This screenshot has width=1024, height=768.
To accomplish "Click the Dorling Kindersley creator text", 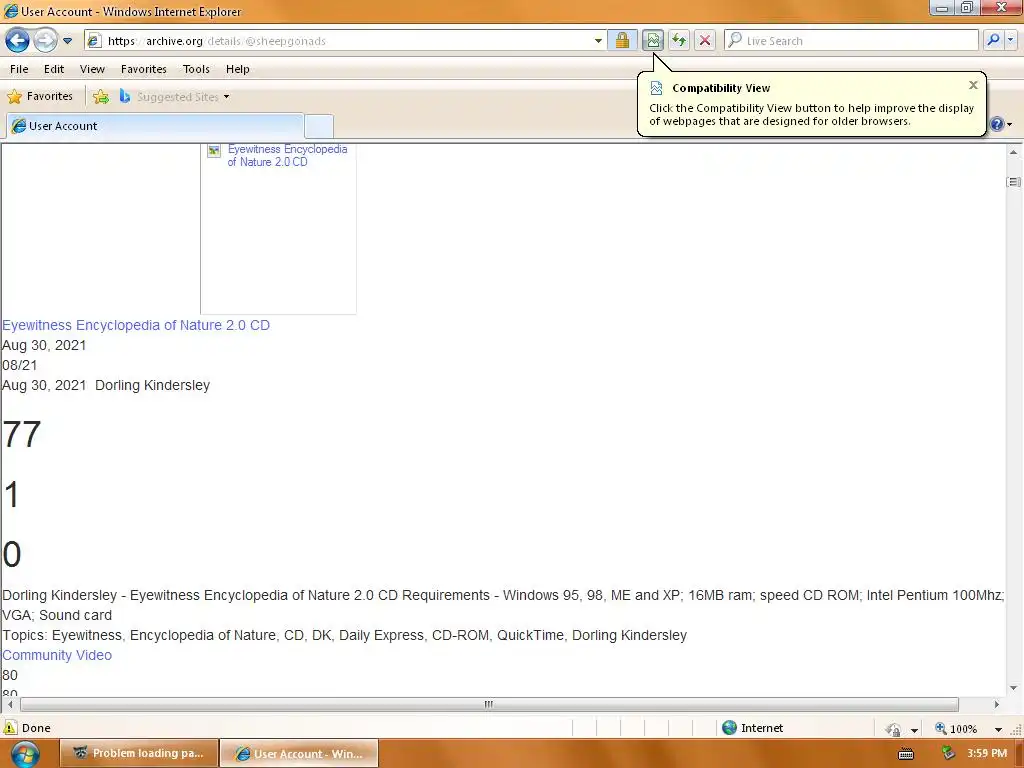I will pos(152,385).
